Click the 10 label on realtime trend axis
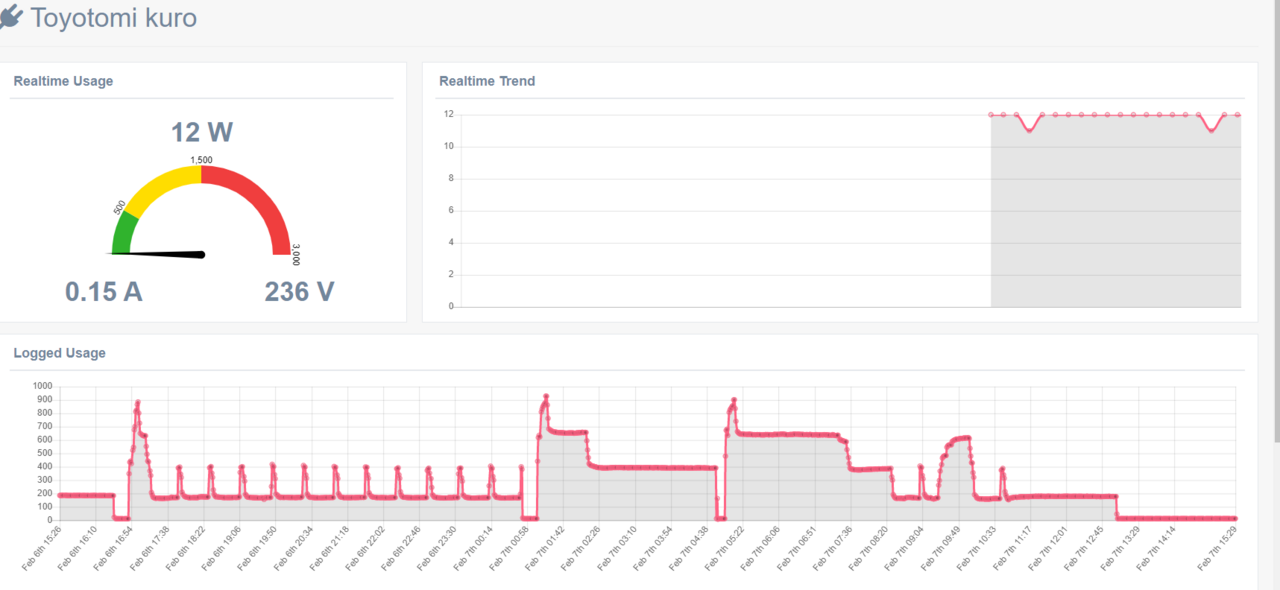Viewport: 1280px width, 590px height. (x=449, y=146)
